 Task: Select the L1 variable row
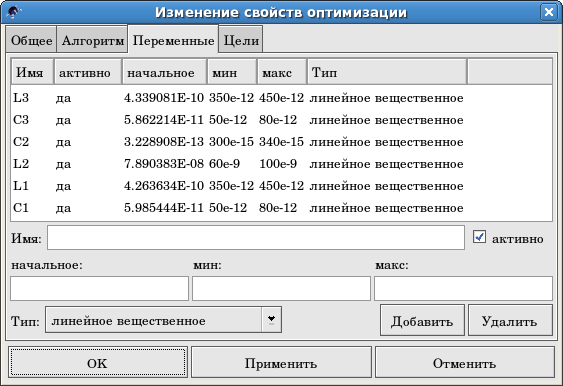click(x=282, y=186)
